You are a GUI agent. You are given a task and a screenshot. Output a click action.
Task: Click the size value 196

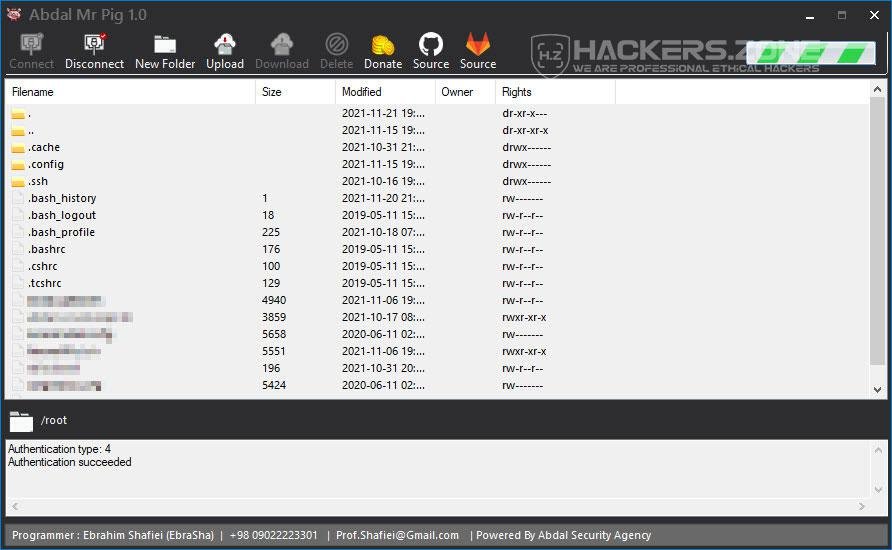point(271,369)
